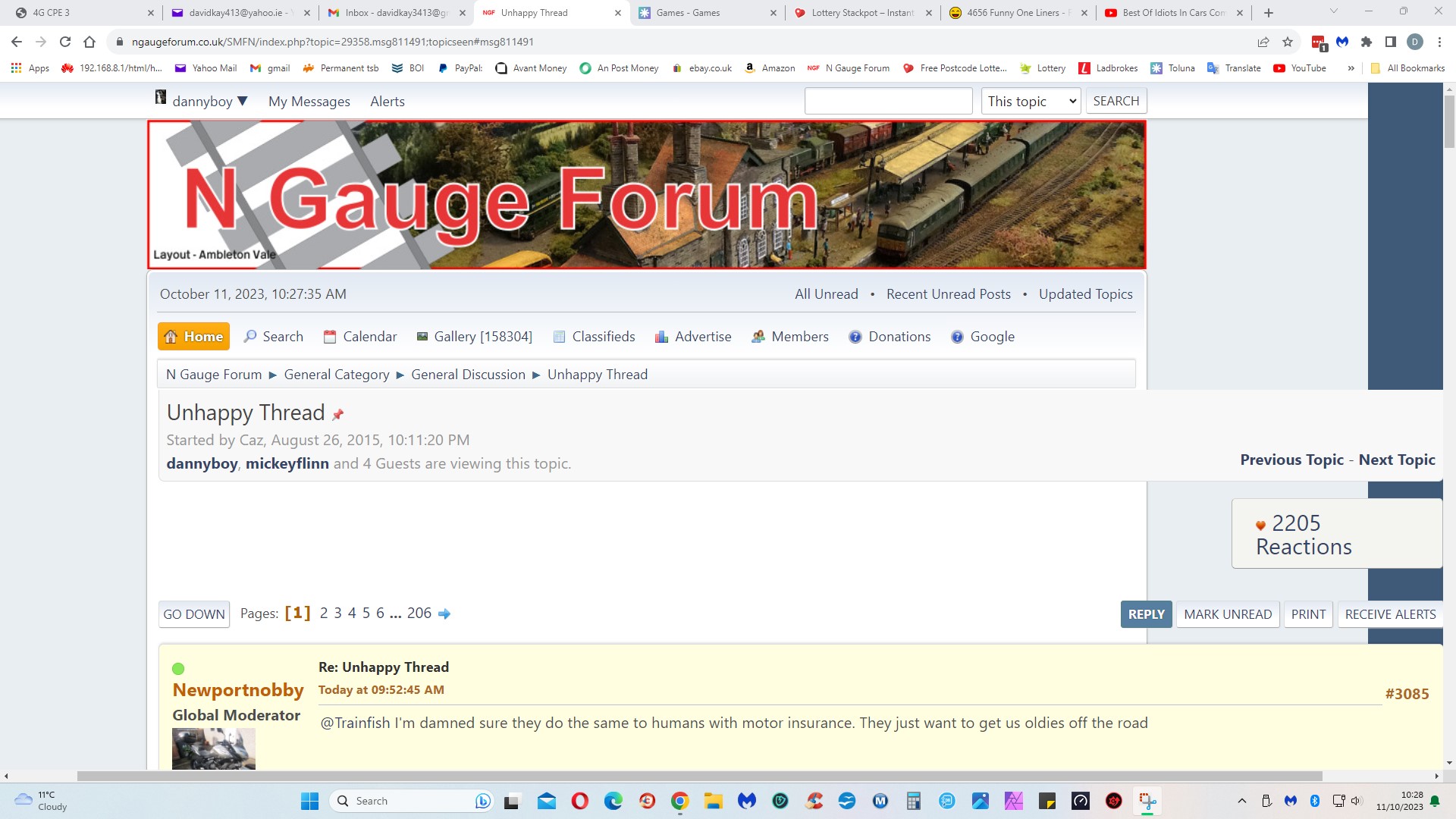Open Gallery [158304]
This screenshot has width=1456, height=819.
coord(475,337)
